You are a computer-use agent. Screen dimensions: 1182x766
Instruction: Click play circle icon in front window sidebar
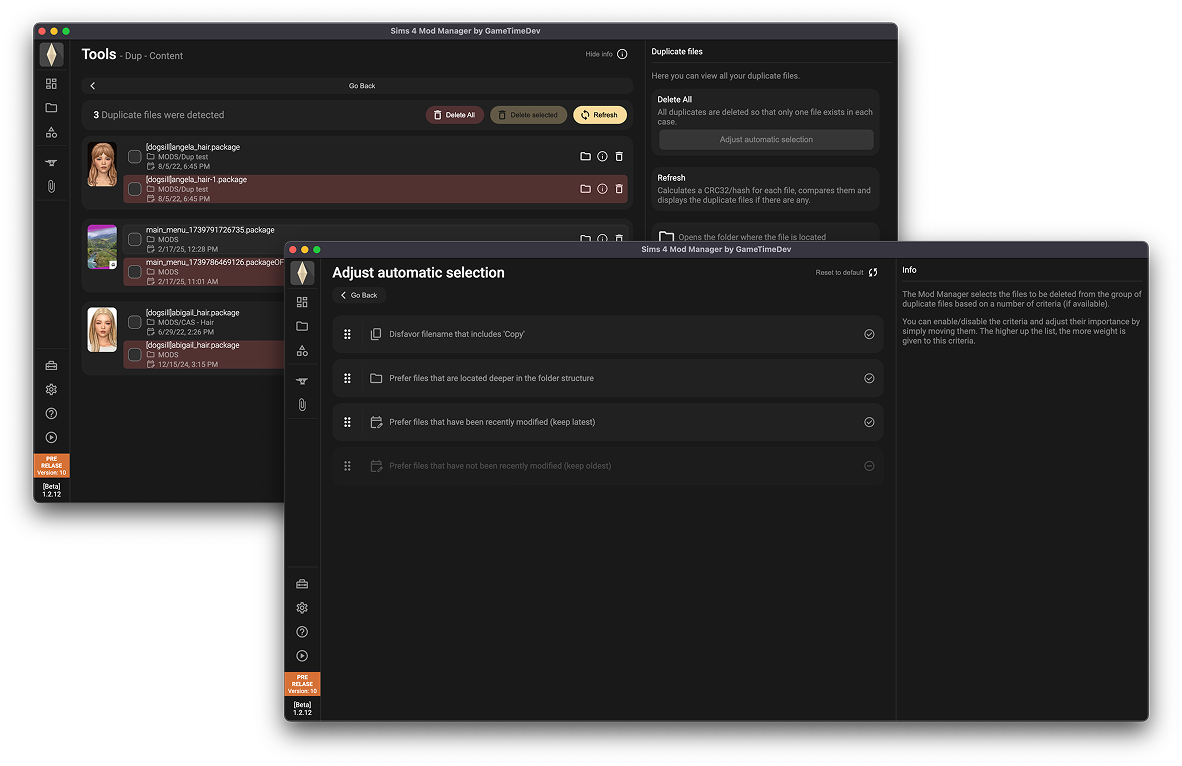click(302, 656)
